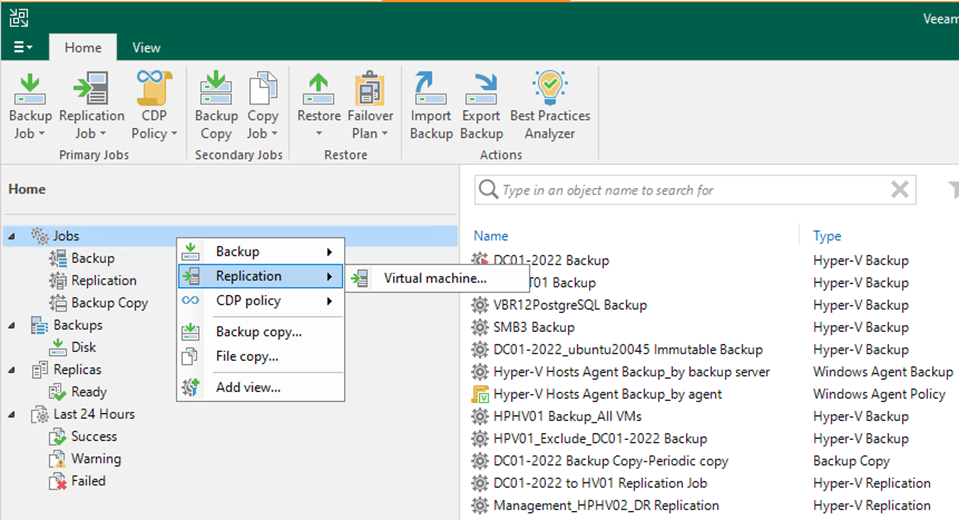Viewport: 959px width, 520px height.
Task: Collapse the Replicas tree node
Action: point(12,370)
